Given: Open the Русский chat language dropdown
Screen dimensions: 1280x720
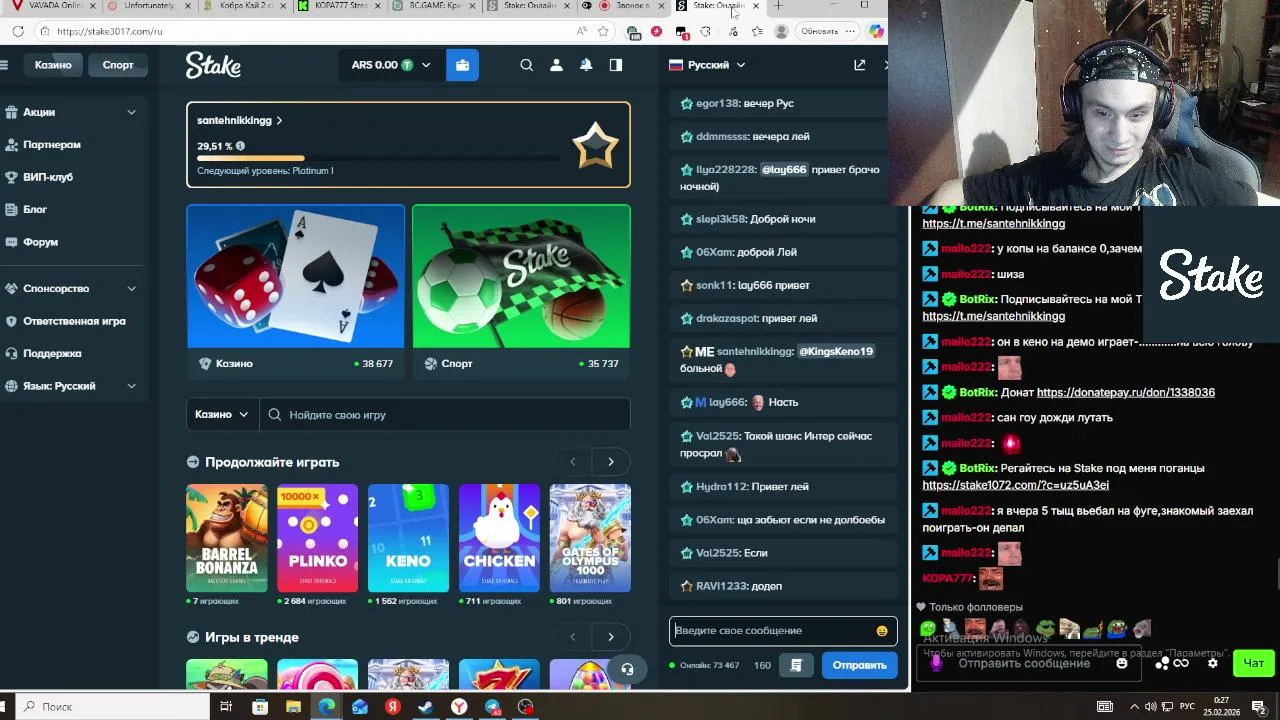Looking at the screenshot, I should [x=707, y=65].
